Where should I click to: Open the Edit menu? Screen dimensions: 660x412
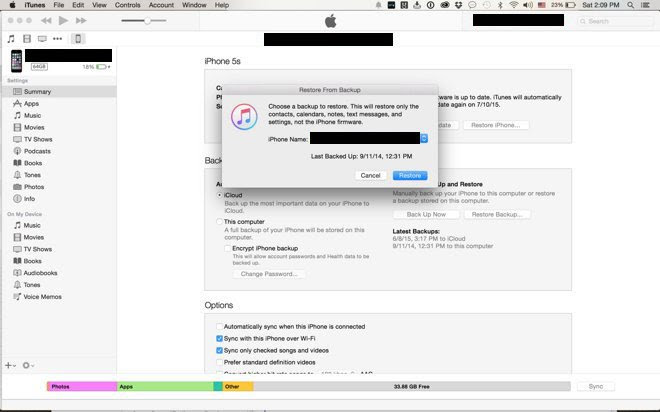pyautogui.click(x=78, y=5)
